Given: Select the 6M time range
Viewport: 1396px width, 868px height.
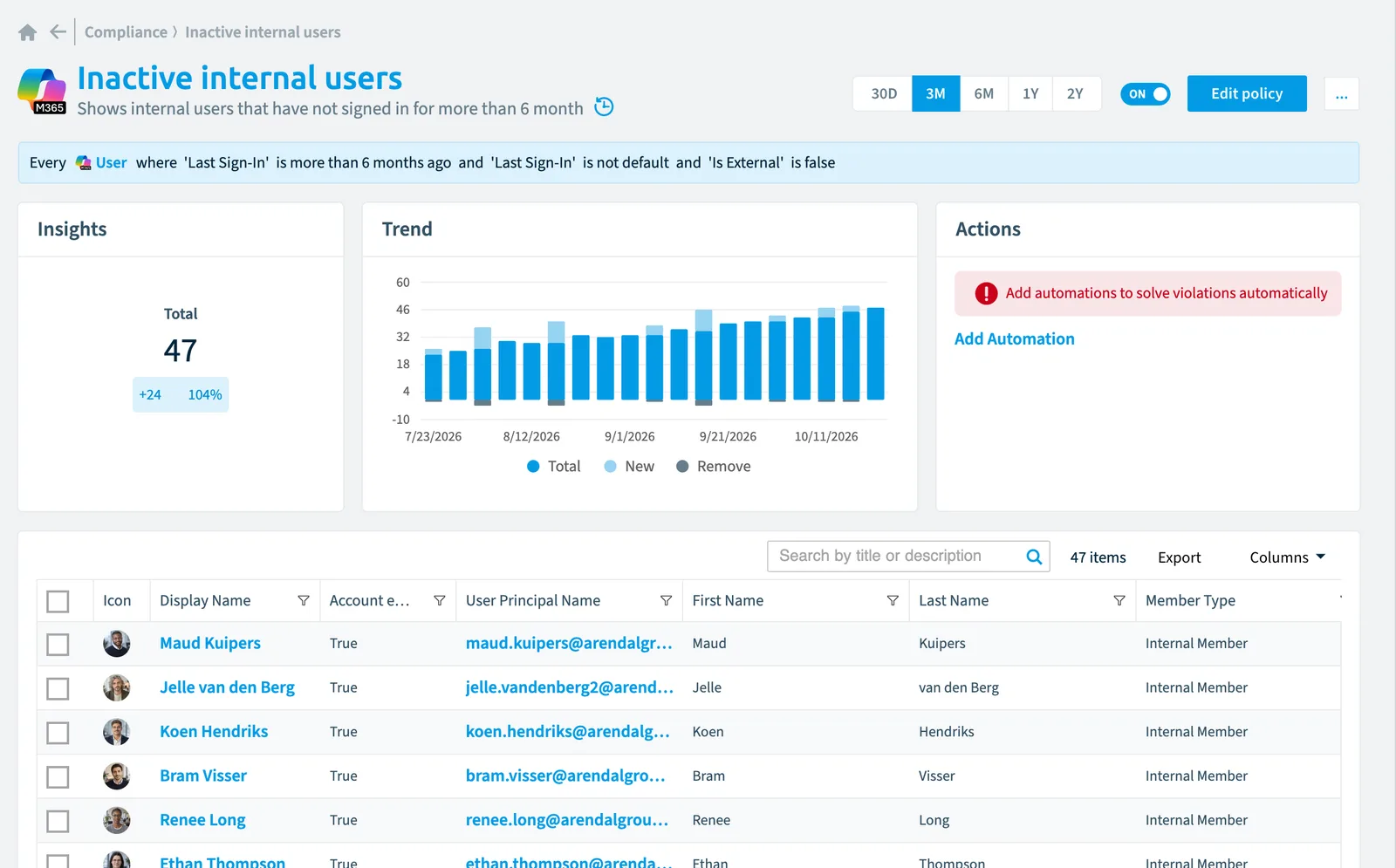Looking at the screenshot, I should click(x=984, y=93).
